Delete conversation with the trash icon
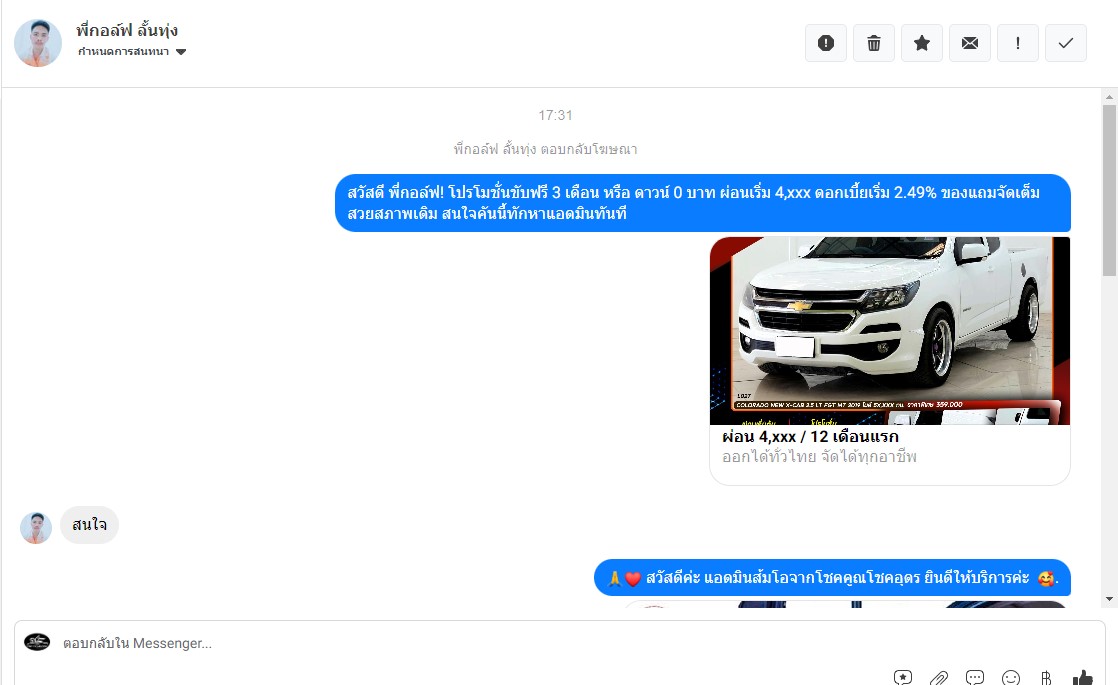 coord(873,43)
